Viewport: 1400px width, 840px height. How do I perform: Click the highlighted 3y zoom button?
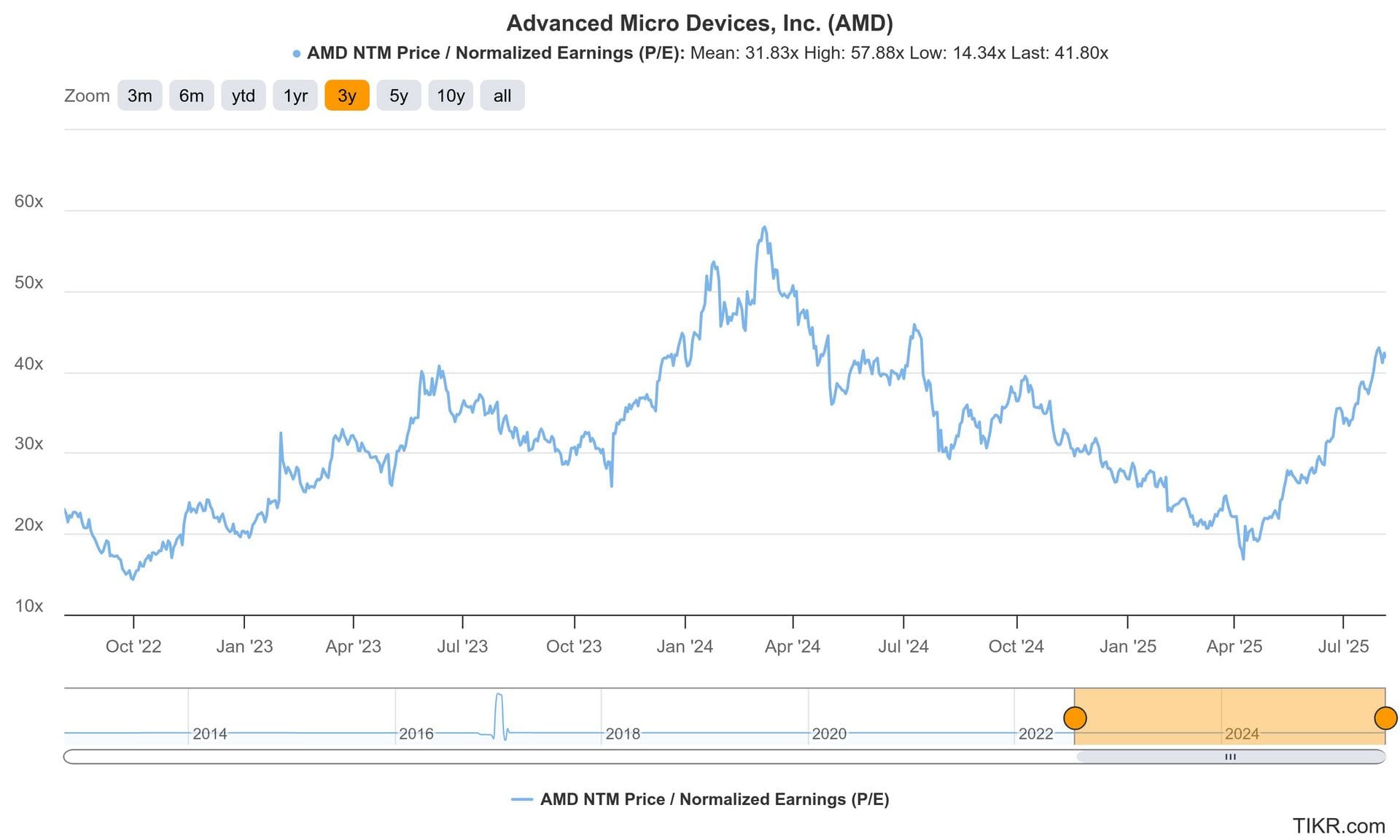click(347, 96)
